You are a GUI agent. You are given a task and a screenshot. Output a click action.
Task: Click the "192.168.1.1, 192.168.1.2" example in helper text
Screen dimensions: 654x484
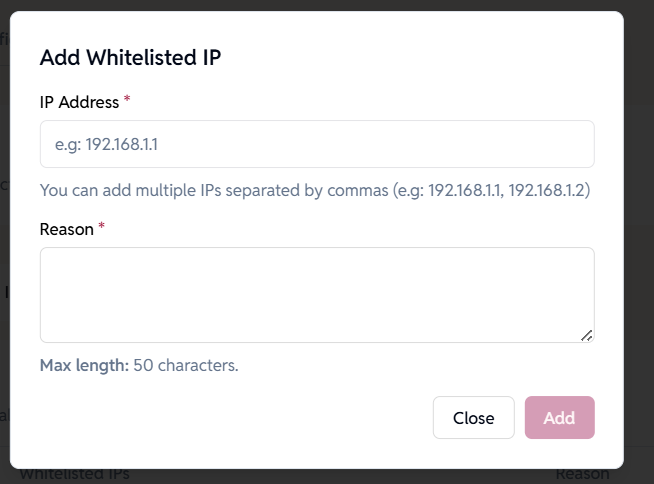(x=509, y=190)
